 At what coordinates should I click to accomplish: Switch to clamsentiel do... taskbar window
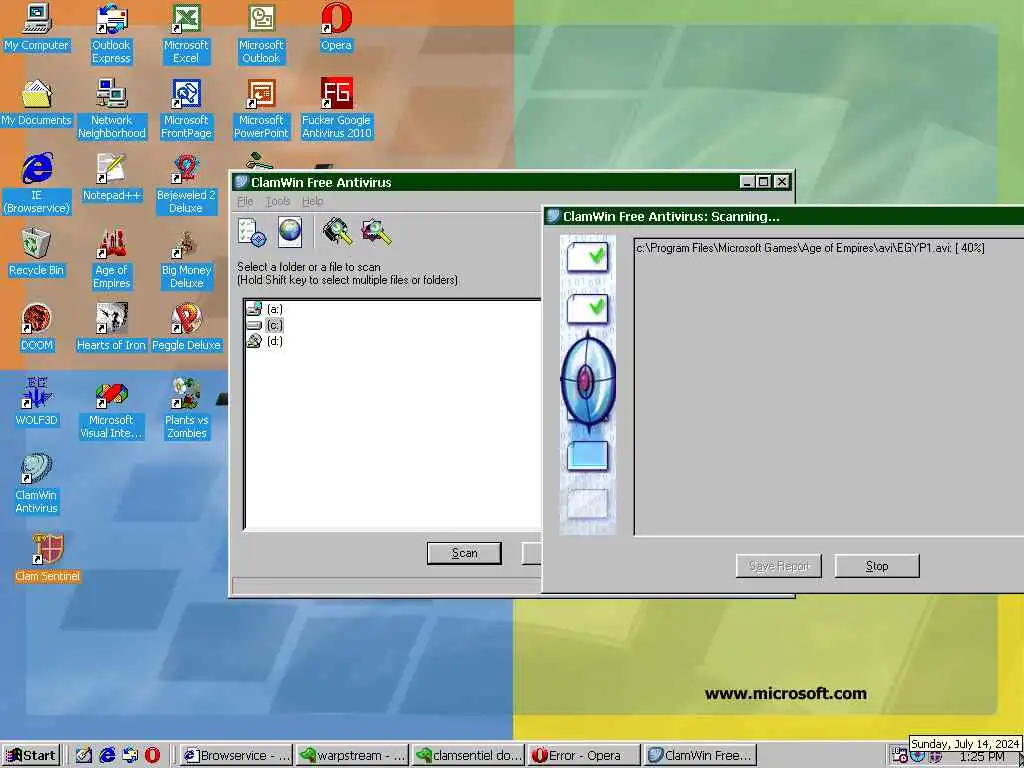[468, 756]
